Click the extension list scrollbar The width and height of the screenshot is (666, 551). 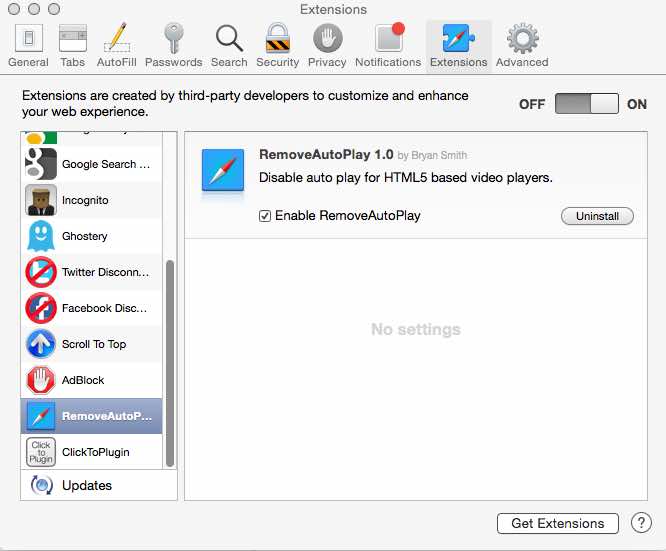[170, 363]
